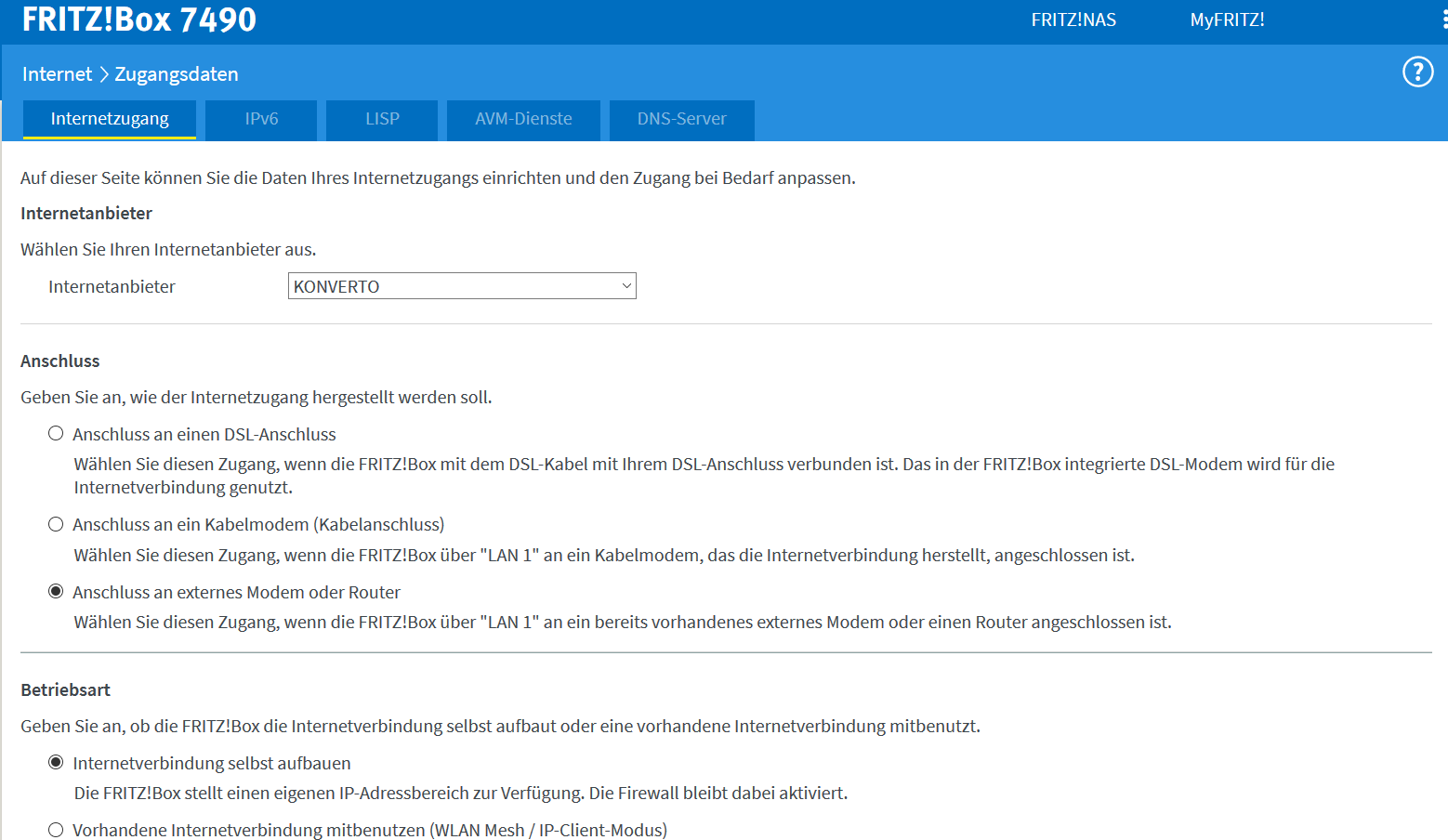Click the FRITZ!Box 7490 title
This screenshot has height=840, width=1448.
click(x=139, y=20)
